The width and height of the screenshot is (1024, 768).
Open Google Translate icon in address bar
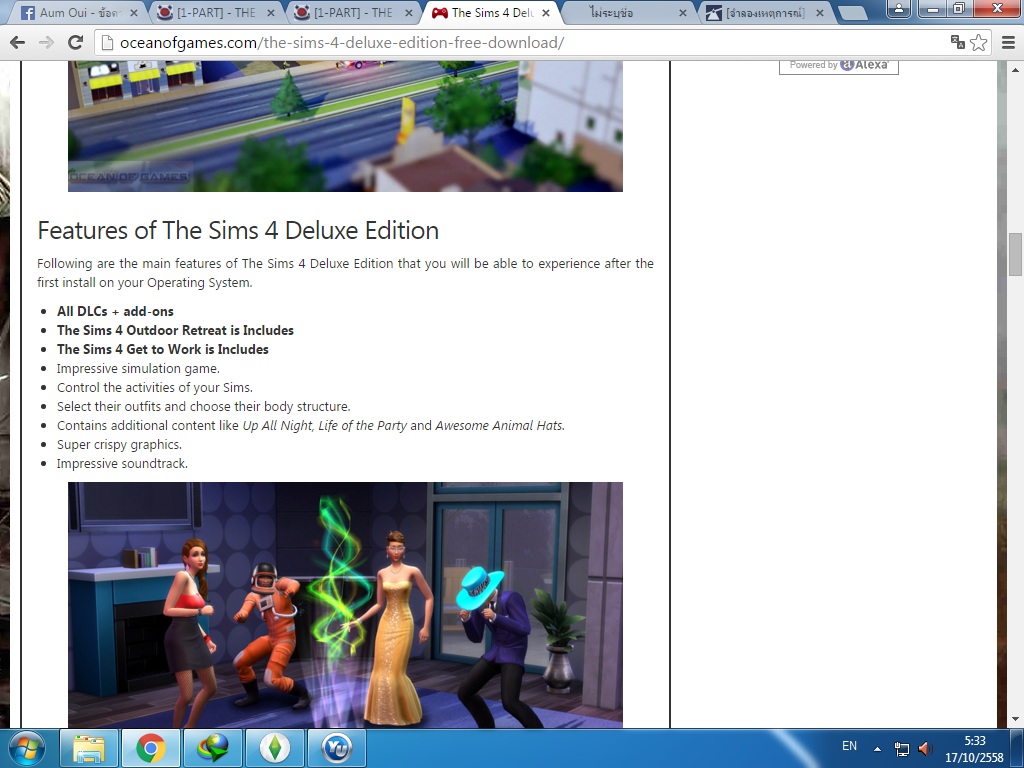(957, 42)
